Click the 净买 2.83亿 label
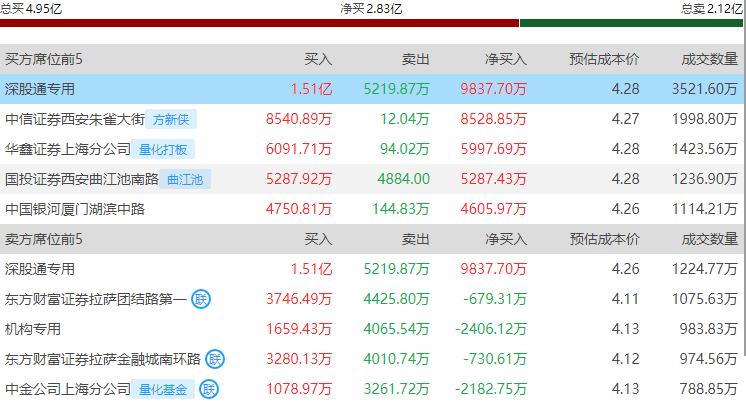 click(371, 9)
